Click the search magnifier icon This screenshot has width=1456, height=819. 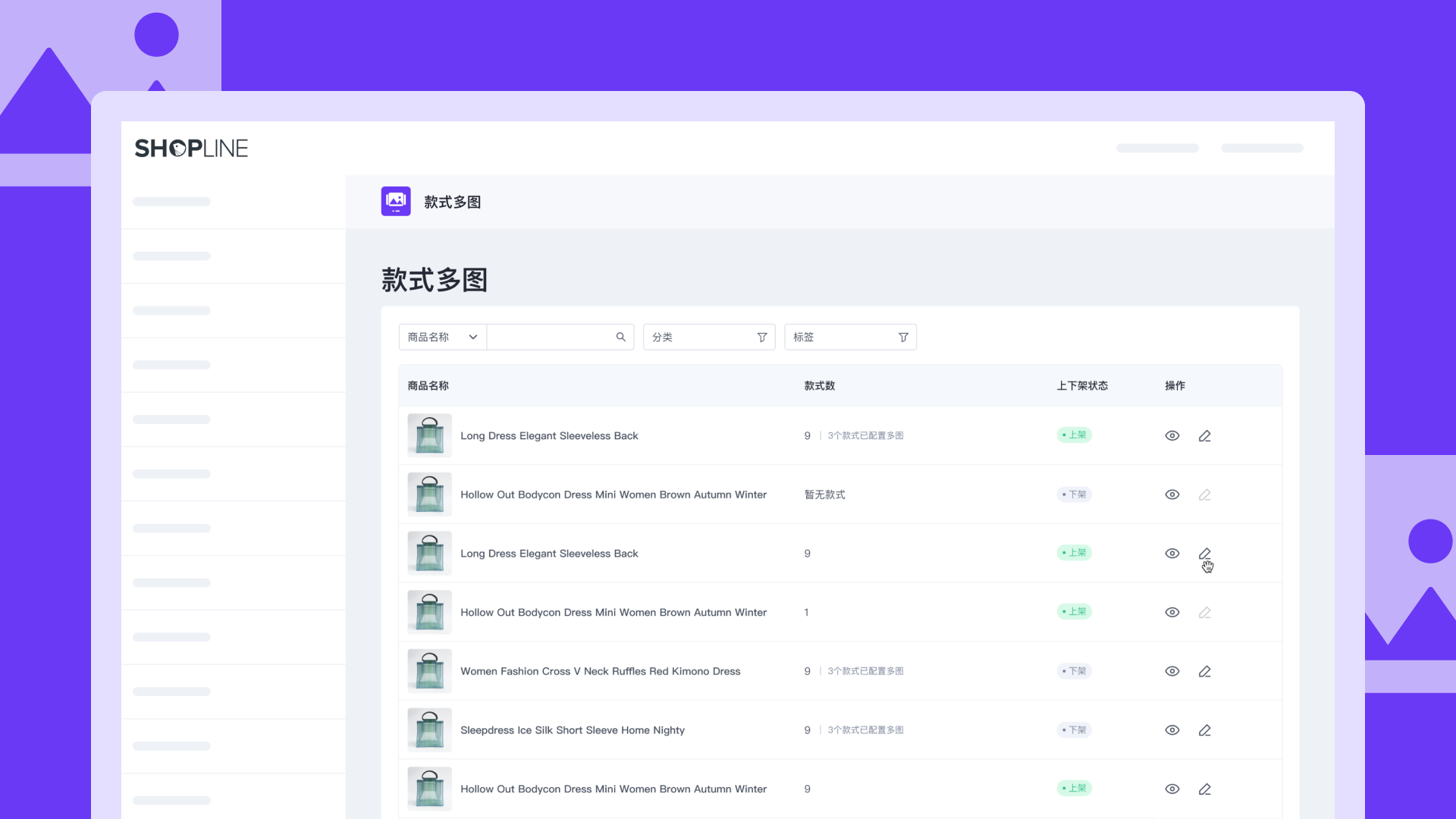[620, 337]
